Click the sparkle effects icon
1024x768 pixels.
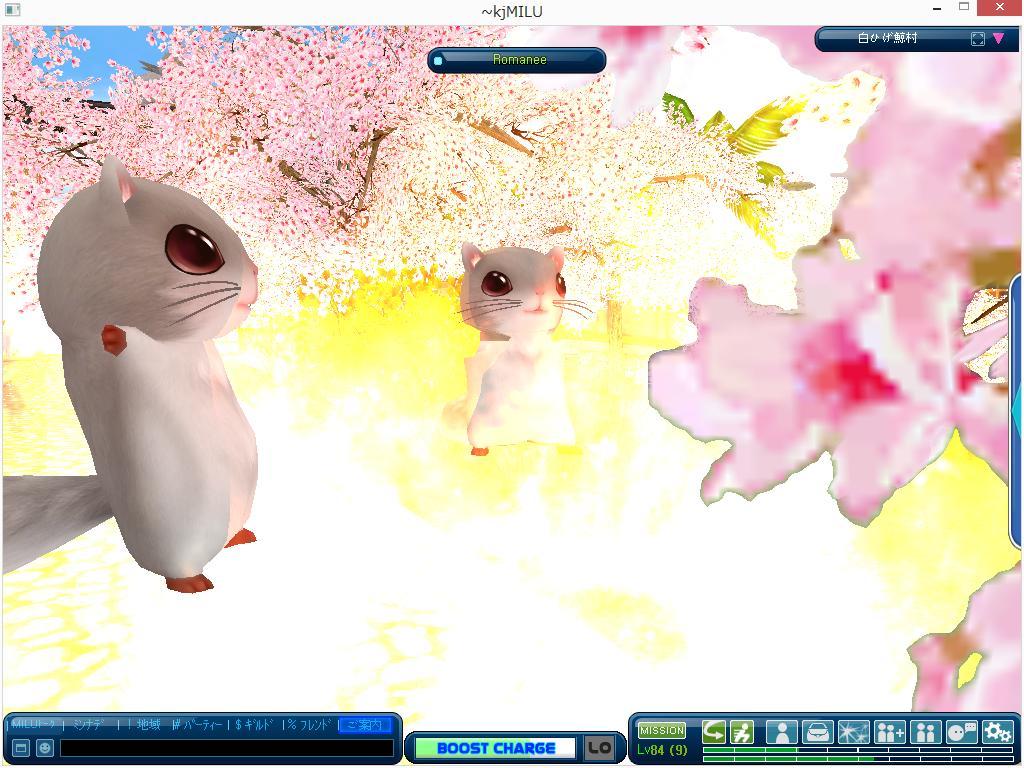(x=853, y=732)
